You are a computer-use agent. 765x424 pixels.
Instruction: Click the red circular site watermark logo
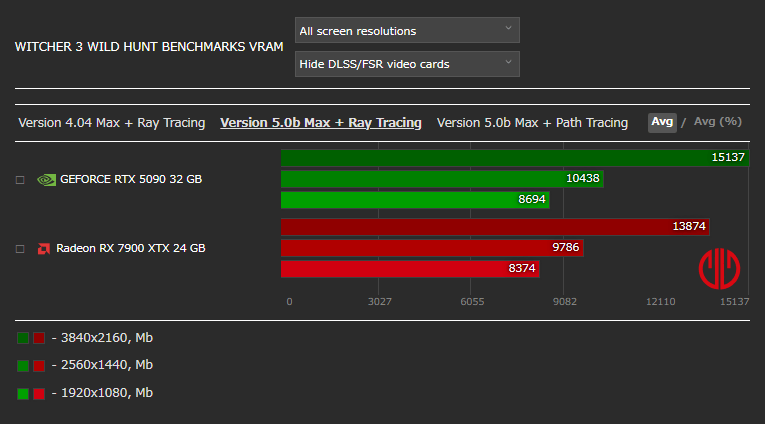(x=719, y=269)
